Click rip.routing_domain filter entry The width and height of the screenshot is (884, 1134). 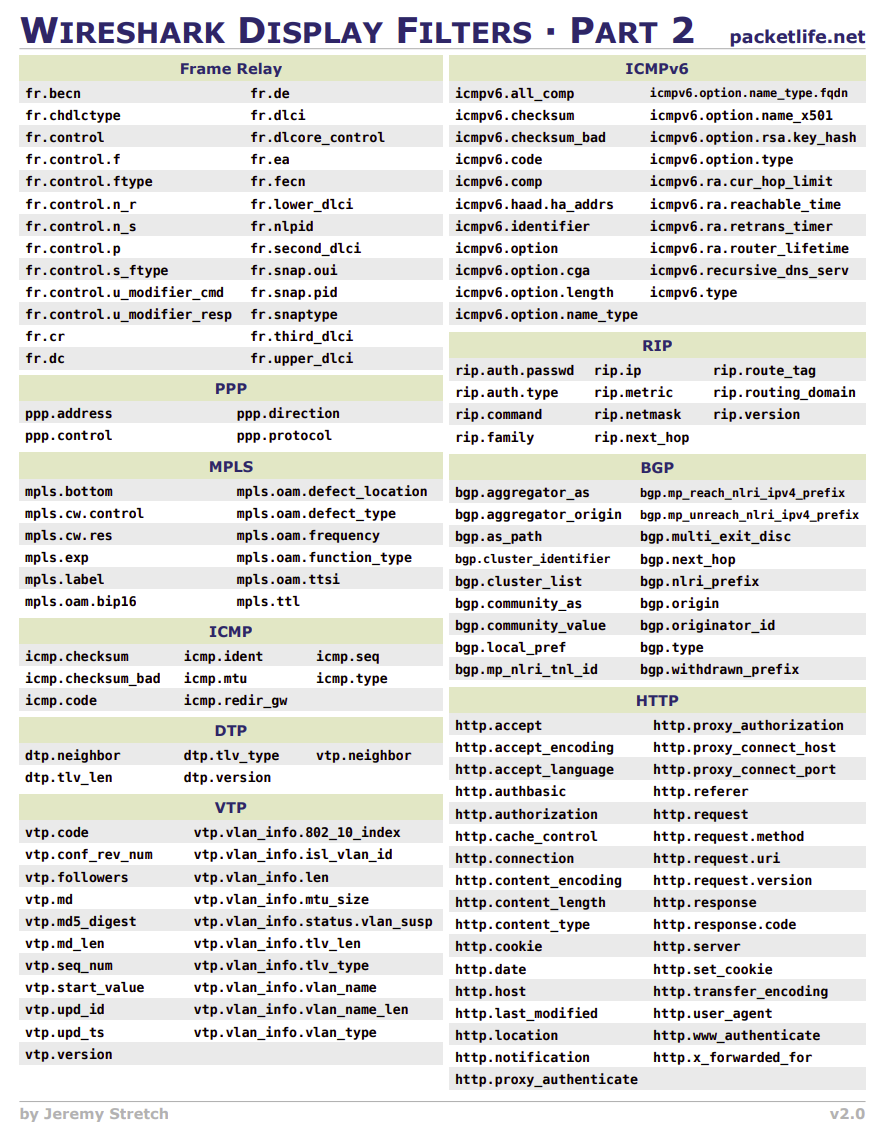[x=784, y=393]
